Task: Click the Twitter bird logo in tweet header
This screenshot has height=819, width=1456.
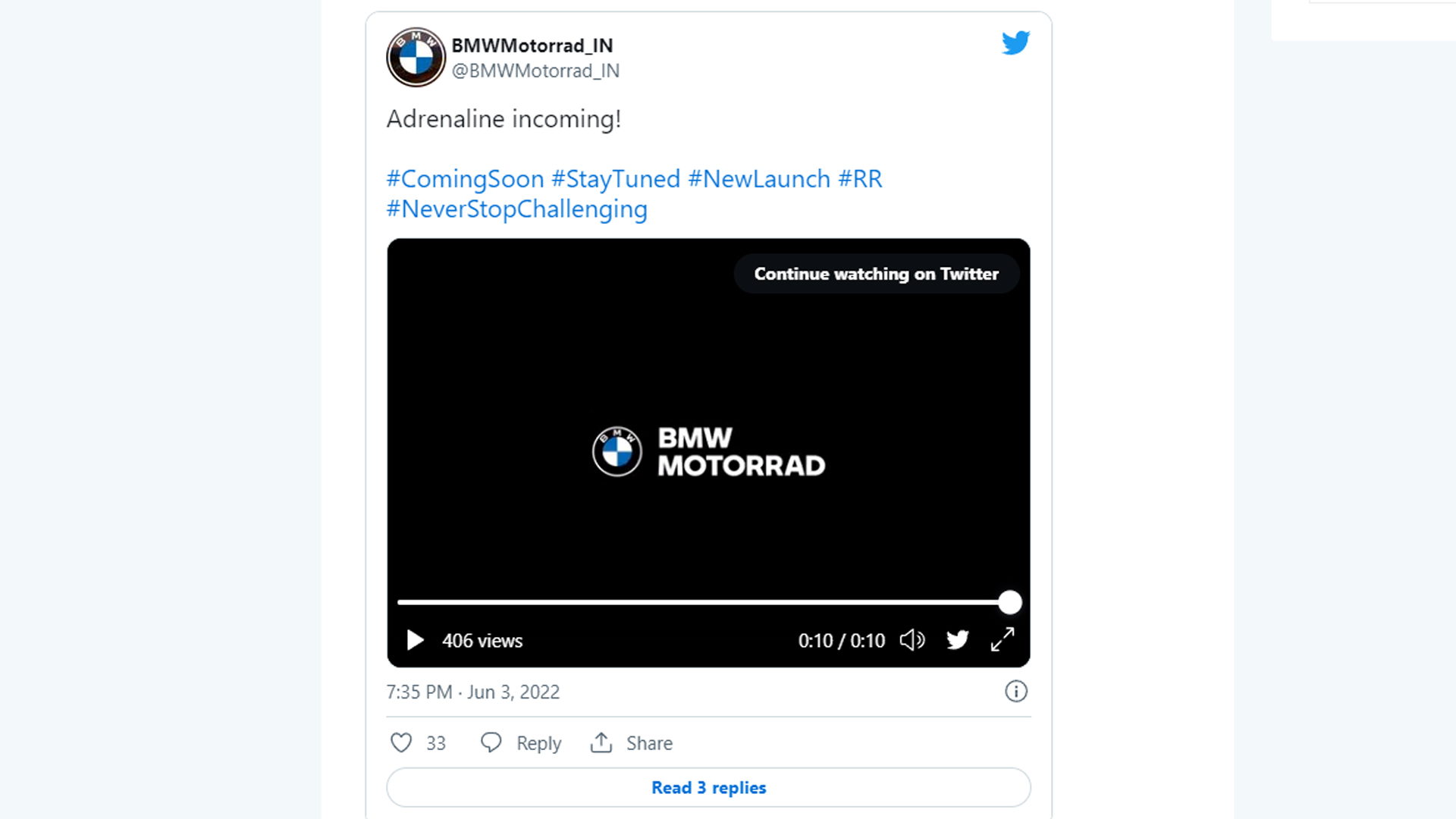Action: 1015,43
